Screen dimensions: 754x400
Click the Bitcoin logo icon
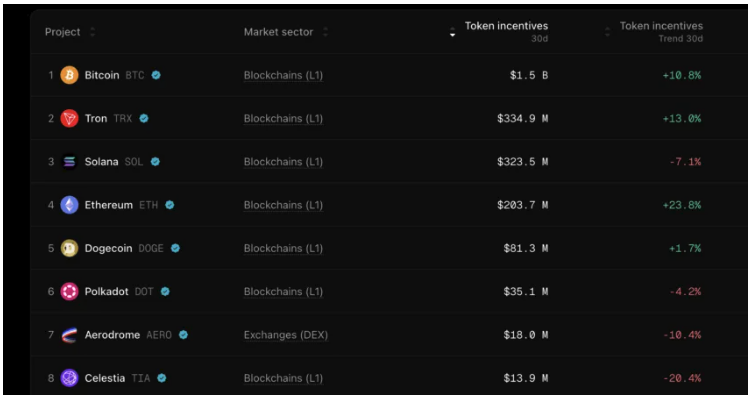click(x=69, y=75)
